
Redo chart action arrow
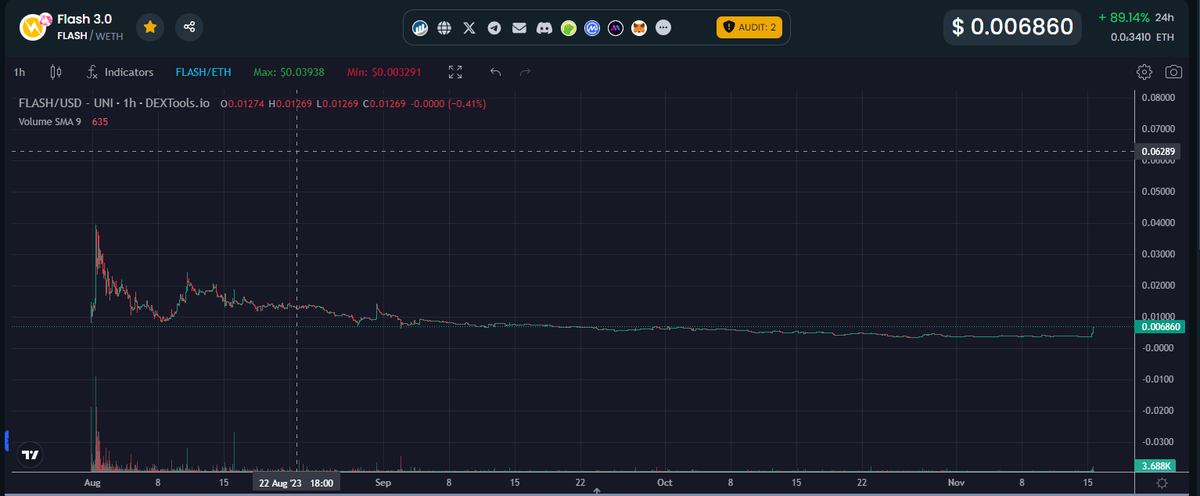(x=525, y=72)
